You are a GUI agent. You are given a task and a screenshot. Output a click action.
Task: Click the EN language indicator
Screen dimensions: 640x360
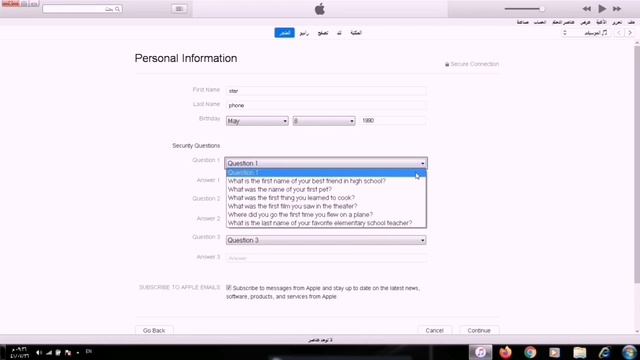point(89,351)
